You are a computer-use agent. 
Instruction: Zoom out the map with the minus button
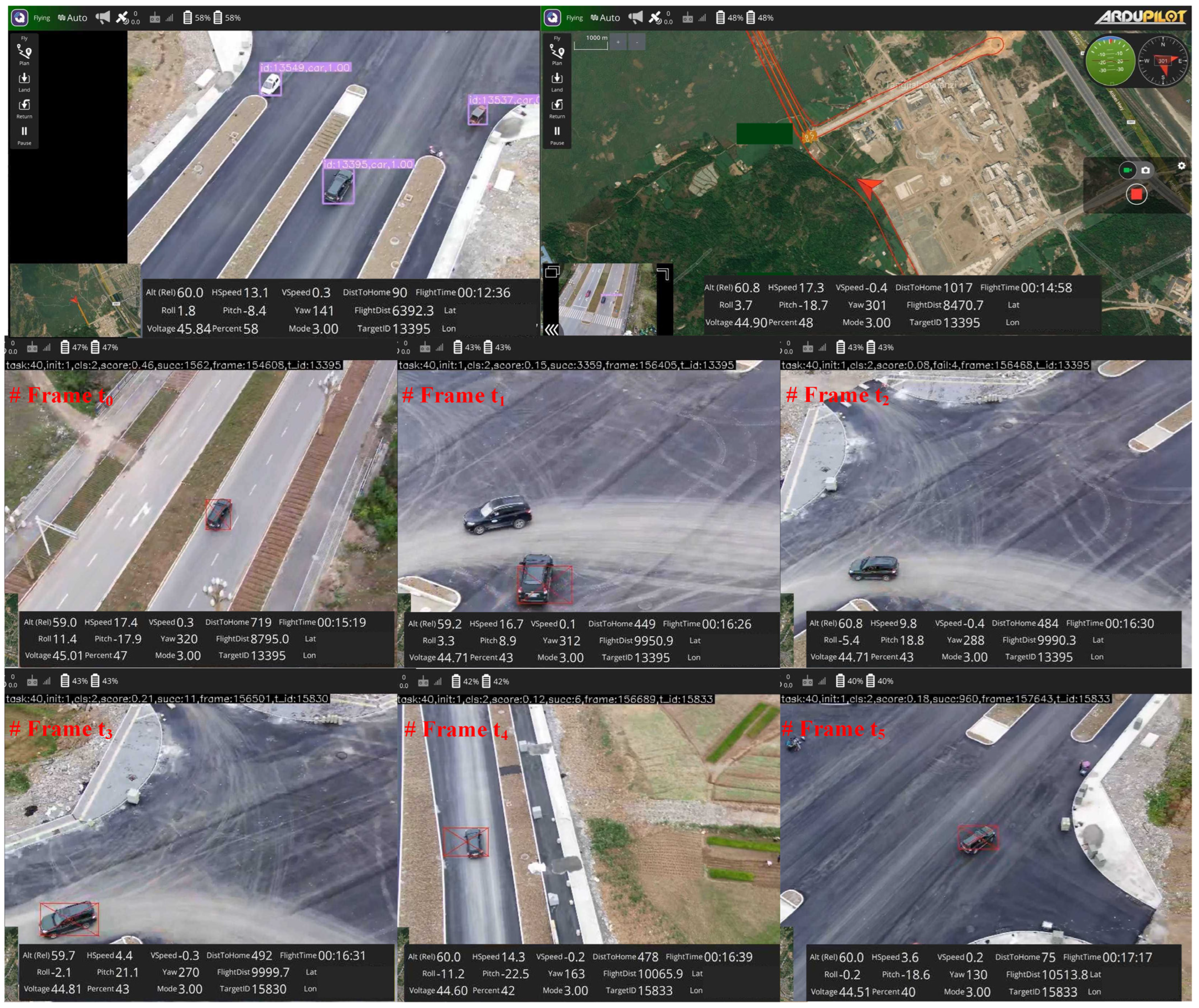pyautogui.click(x=636, y=42)
